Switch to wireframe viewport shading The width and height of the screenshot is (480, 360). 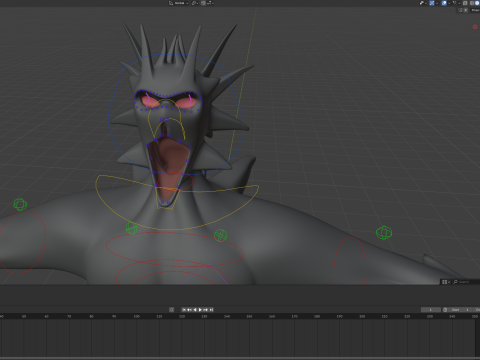click(472, 3)
